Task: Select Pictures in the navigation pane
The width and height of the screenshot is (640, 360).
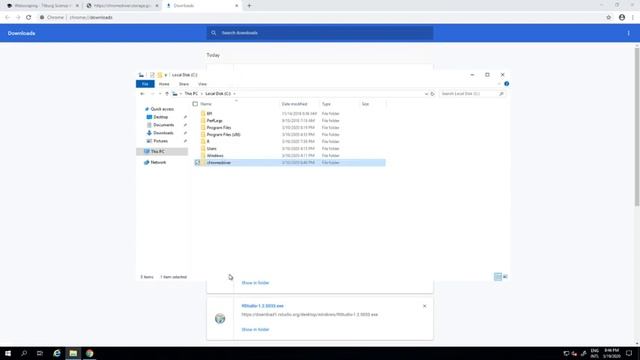Action: coord(160,141)
